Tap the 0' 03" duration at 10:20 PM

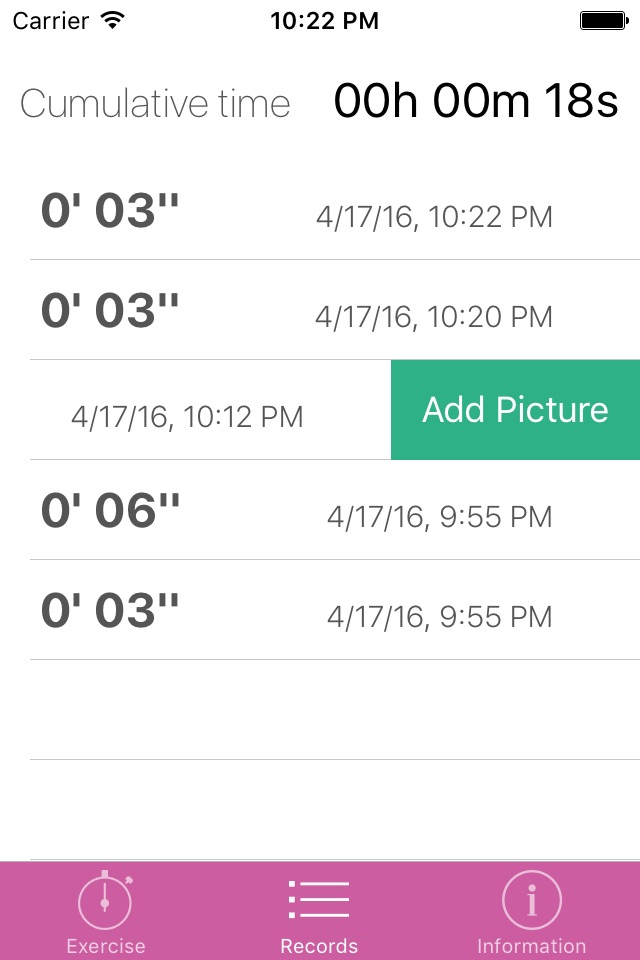110,310
